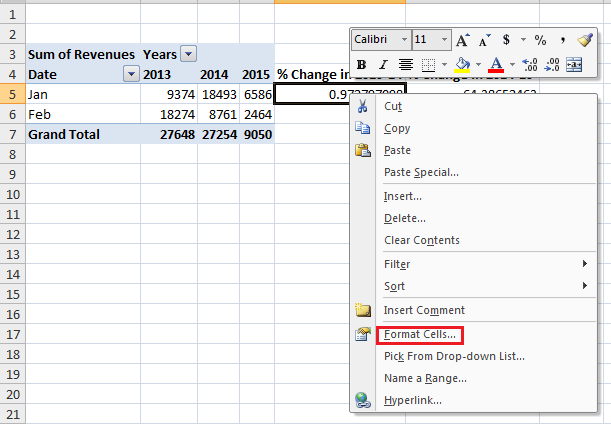Open Date pivot filter dropdown
This screenshot has height=424, width=611.
[x=131, y=74]
